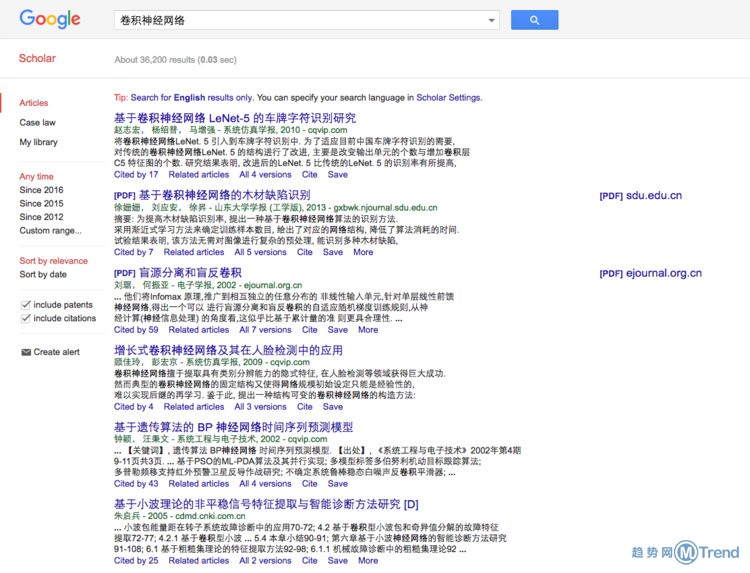Select the Any time filter

coord(36,176)
